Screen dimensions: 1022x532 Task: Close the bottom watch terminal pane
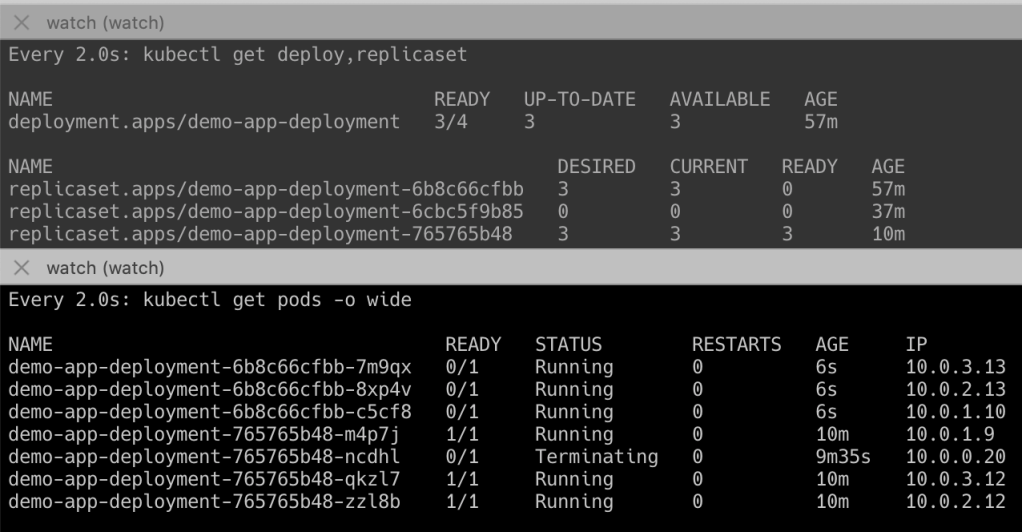tap(23, 270)
